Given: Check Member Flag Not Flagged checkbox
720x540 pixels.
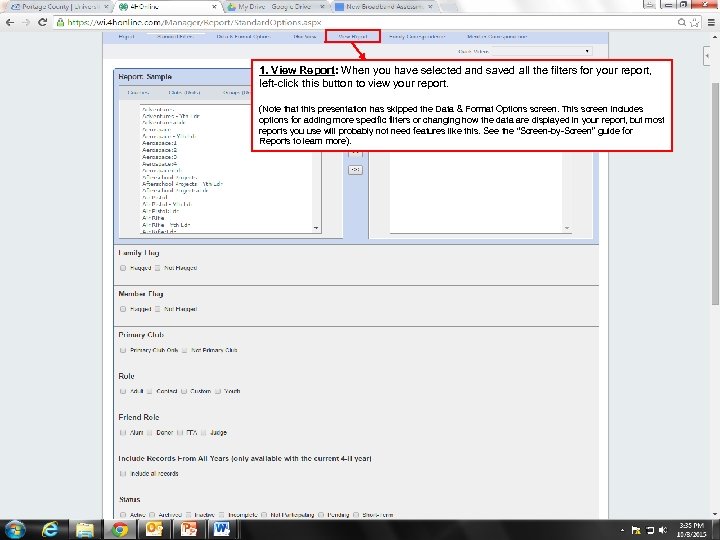Looking at the screenshot, I should tap(158, 309).
